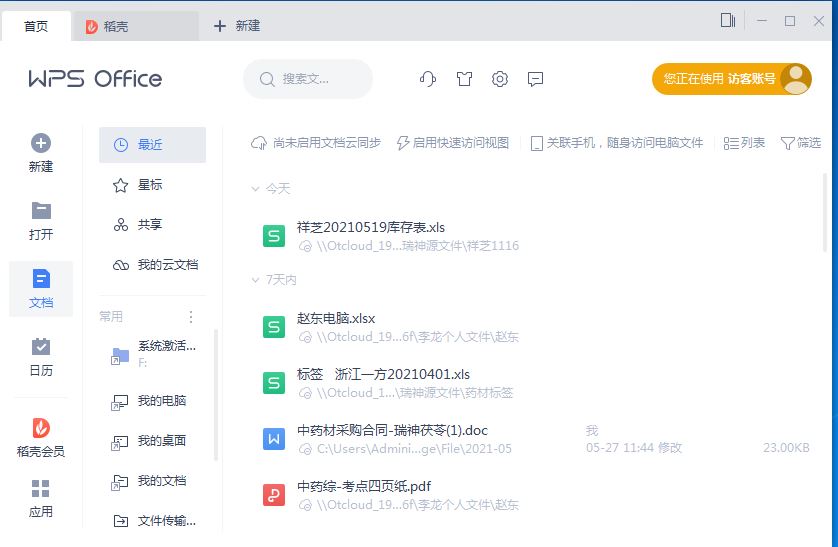Viewport: 838px width, 547px height.
Task: Toggle 列表 view mode
Action: click(x=744, y=143)
